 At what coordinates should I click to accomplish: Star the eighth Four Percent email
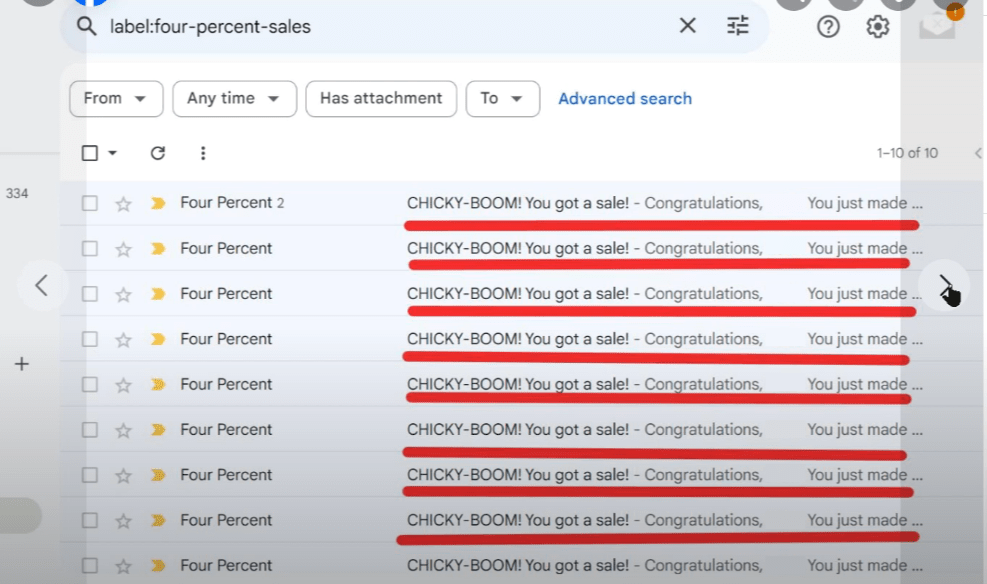pyautogui.click(x=123, y=521)
